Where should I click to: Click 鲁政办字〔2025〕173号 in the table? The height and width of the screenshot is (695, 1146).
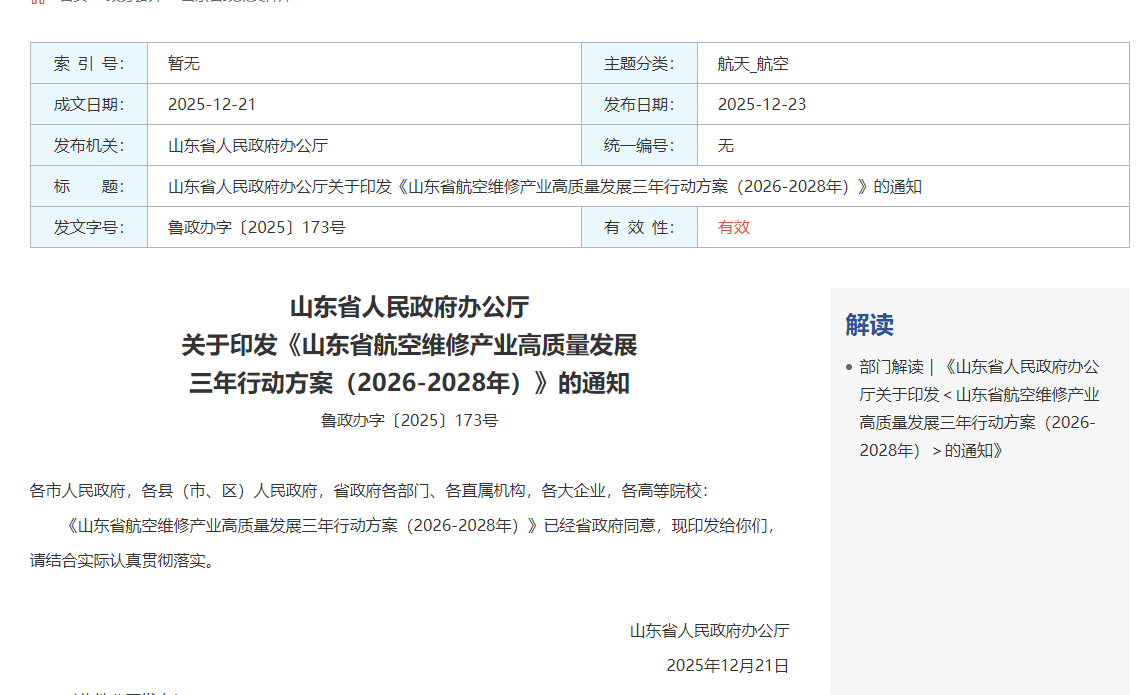click(257, 227)
